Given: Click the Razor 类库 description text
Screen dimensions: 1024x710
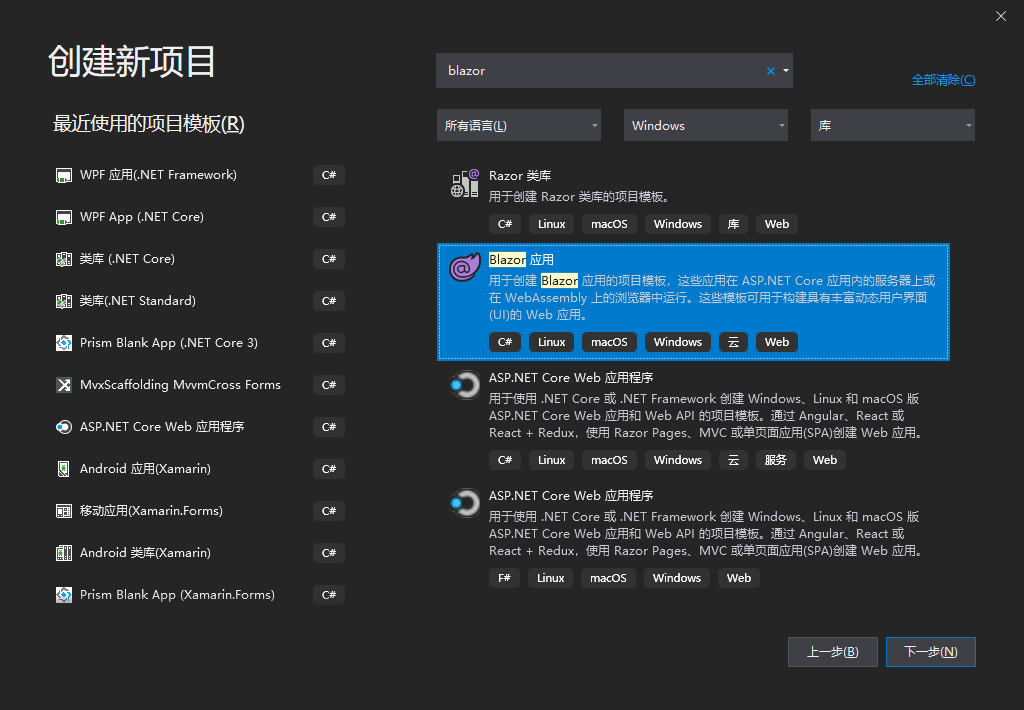Looking at the screenshot, I should pos(579,197).
